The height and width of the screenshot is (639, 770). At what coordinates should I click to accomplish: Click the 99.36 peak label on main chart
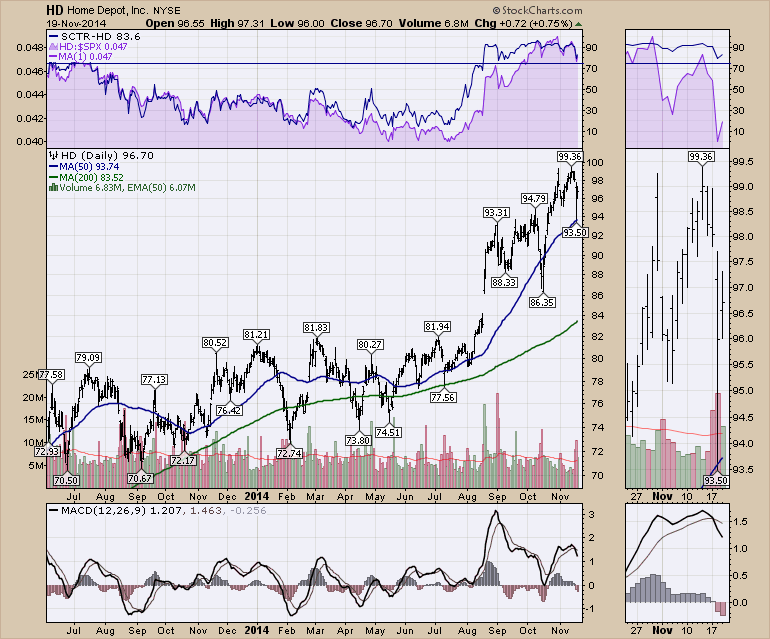pyautogui.click(x=570, y=157)
